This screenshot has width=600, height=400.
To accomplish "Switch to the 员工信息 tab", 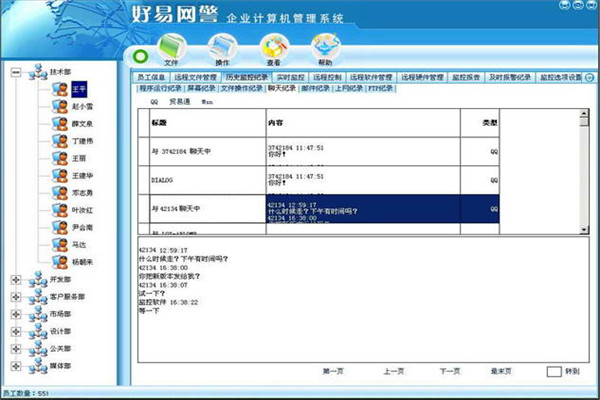I will [151, 77].
